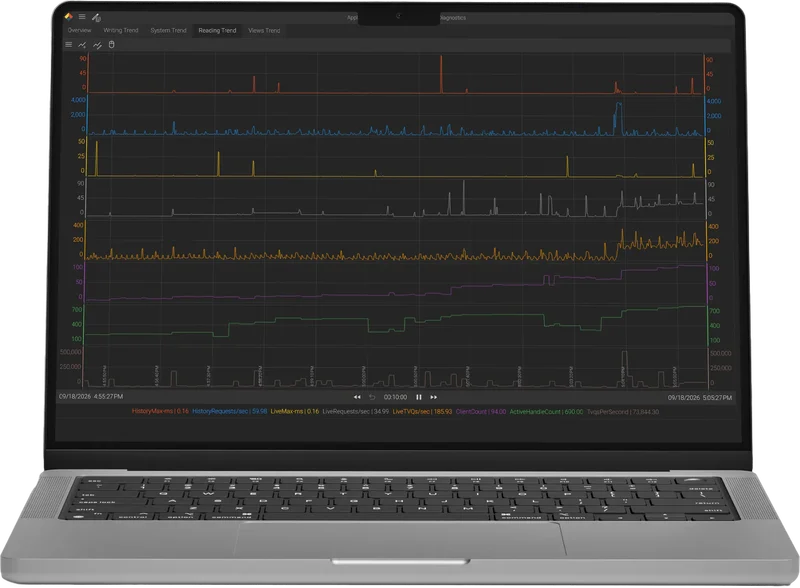Click the edit trend line icon
This screenshot has height=588, width=800.
coord(97,45)
